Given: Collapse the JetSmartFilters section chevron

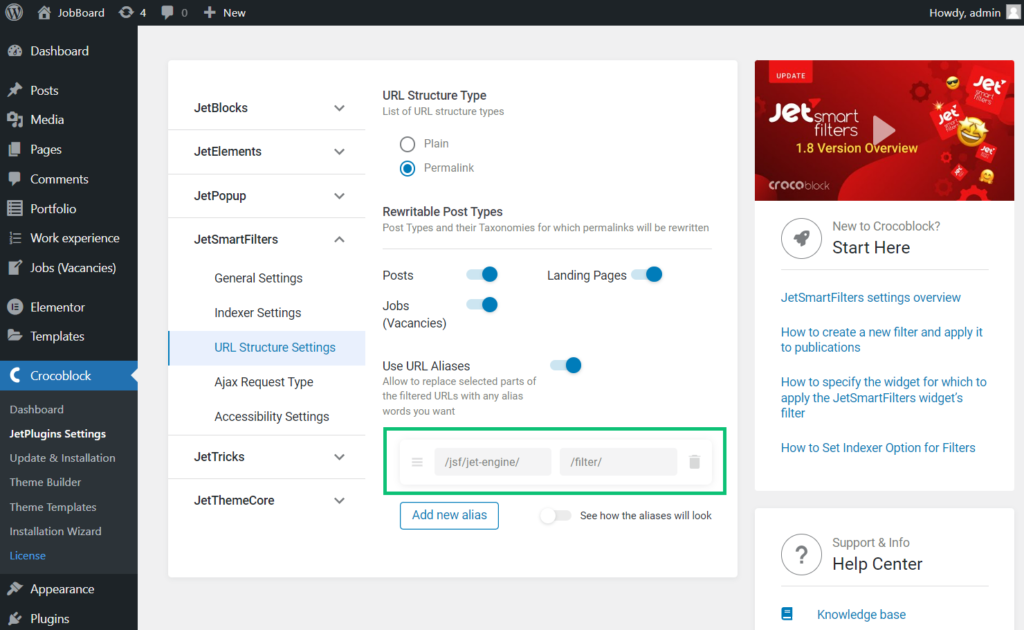Looking at the screenshot, I should coord(340,240).
